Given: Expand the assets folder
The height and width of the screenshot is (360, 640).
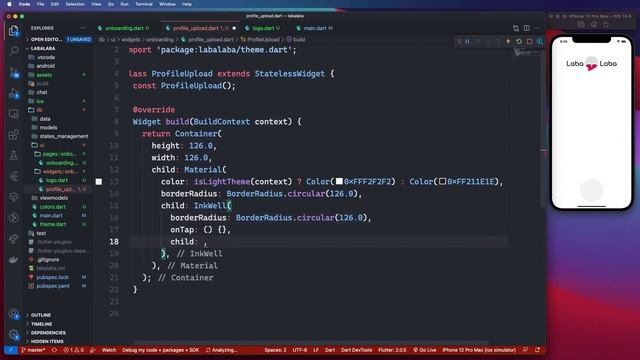Looking at the screenshot, I should (x=44, y=75).
